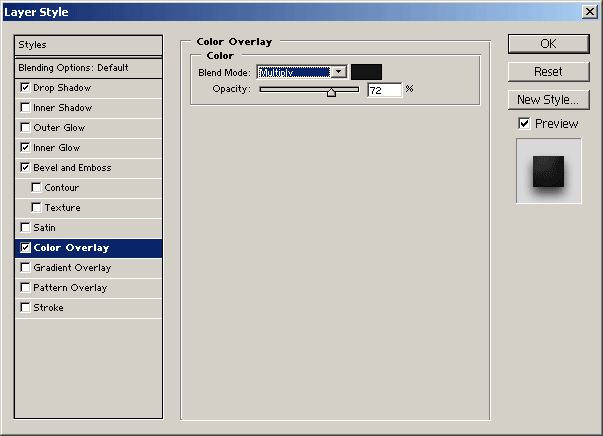This screenshot has width=603, height=436.
Task: Close the Layer Style dialog
Action: 590,12
